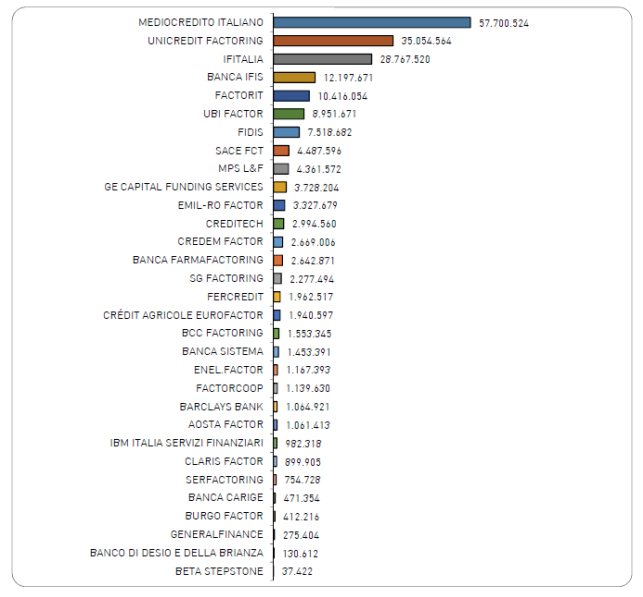Click the MPS L&F label
This screenshot has width=643, height=597.
pos(241,169)
